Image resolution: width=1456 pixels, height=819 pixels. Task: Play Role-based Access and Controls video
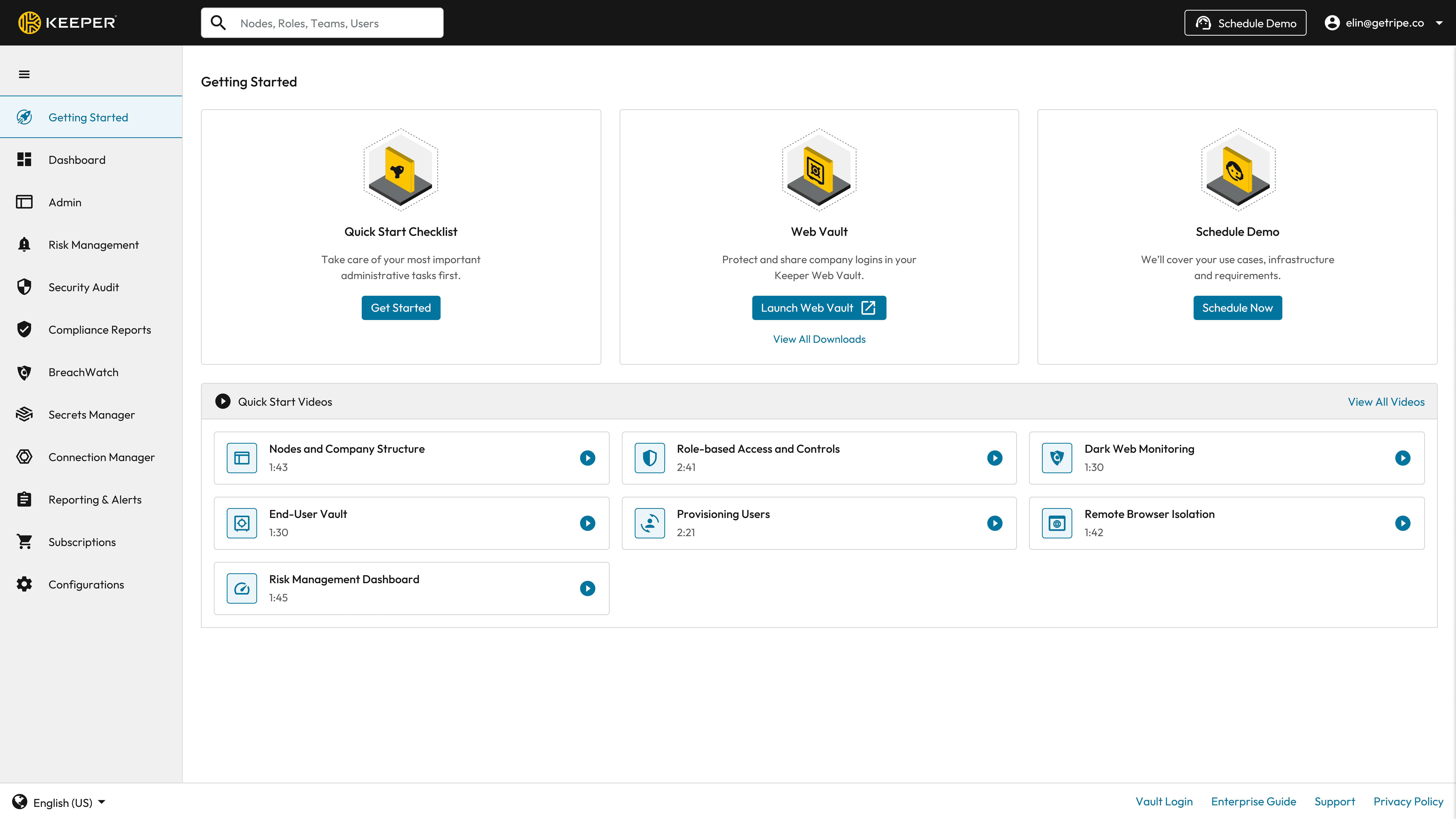(x=995, y=458)
